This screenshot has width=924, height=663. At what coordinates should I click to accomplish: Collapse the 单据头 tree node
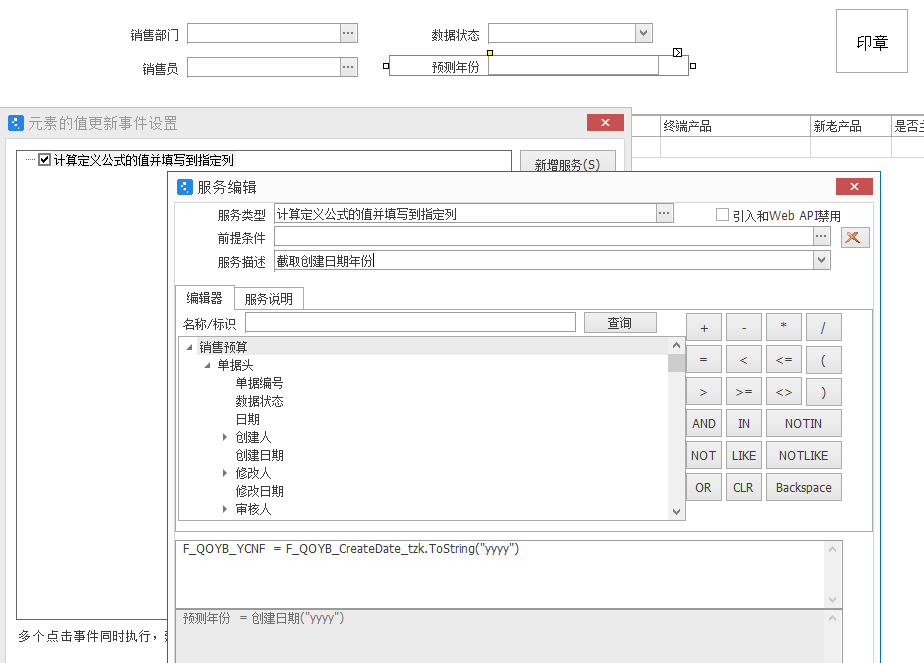[207, 366]
